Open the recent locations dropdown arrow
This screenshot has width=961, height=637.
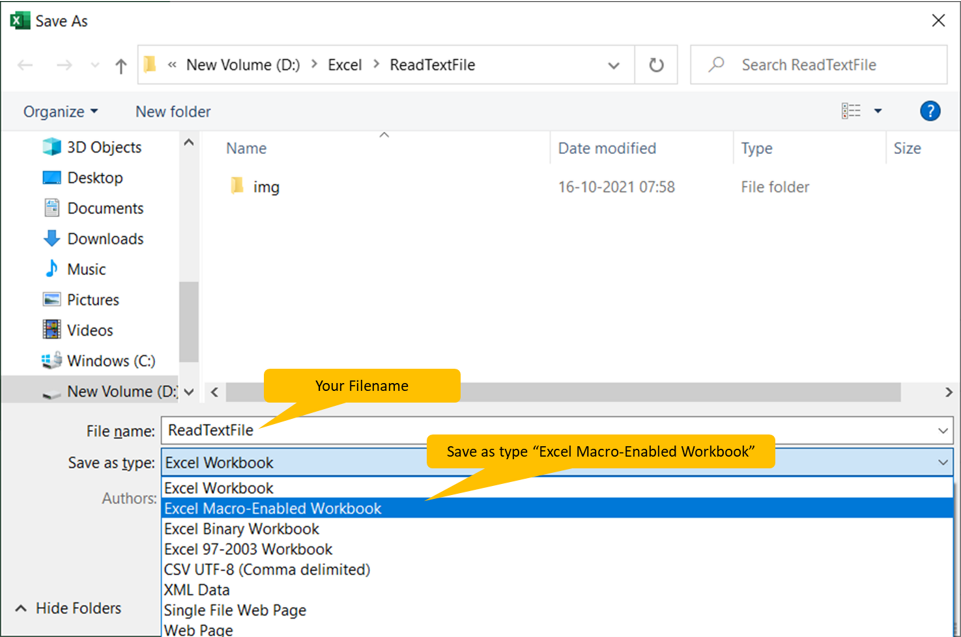(x=94, y=65)
